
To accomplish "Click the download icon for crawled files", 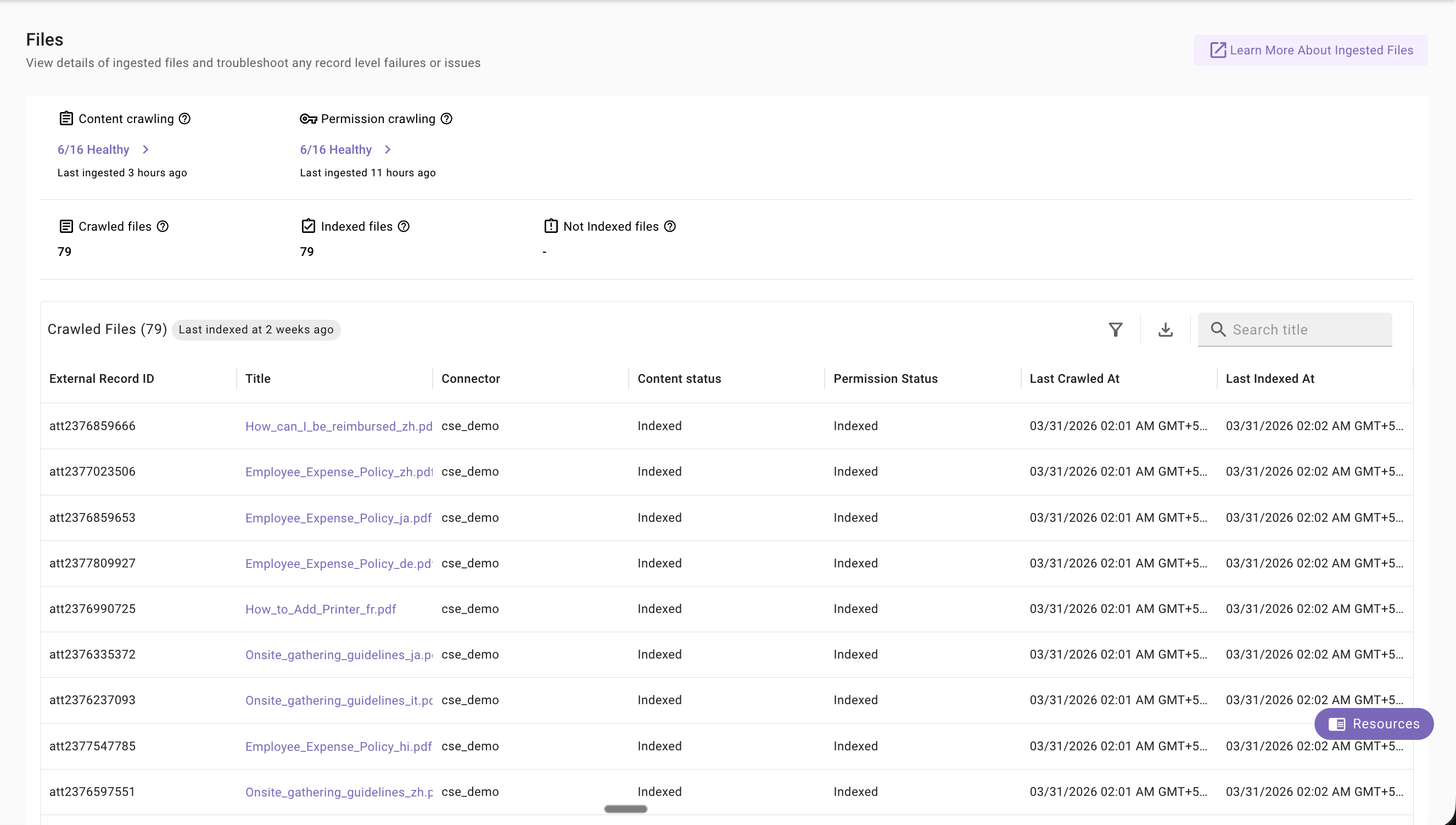I will (x=1165, y=330).
